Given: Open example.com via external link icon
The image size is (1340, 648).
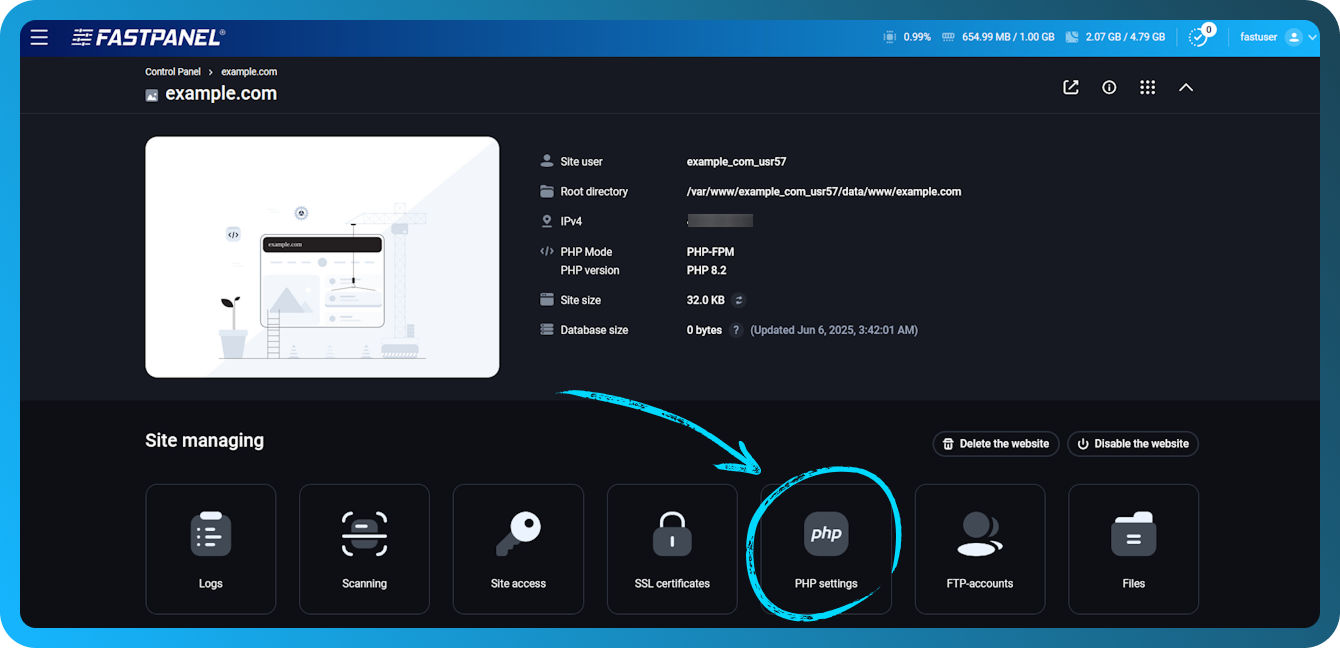Looking at the screenshot, I should click(1070, 87).
